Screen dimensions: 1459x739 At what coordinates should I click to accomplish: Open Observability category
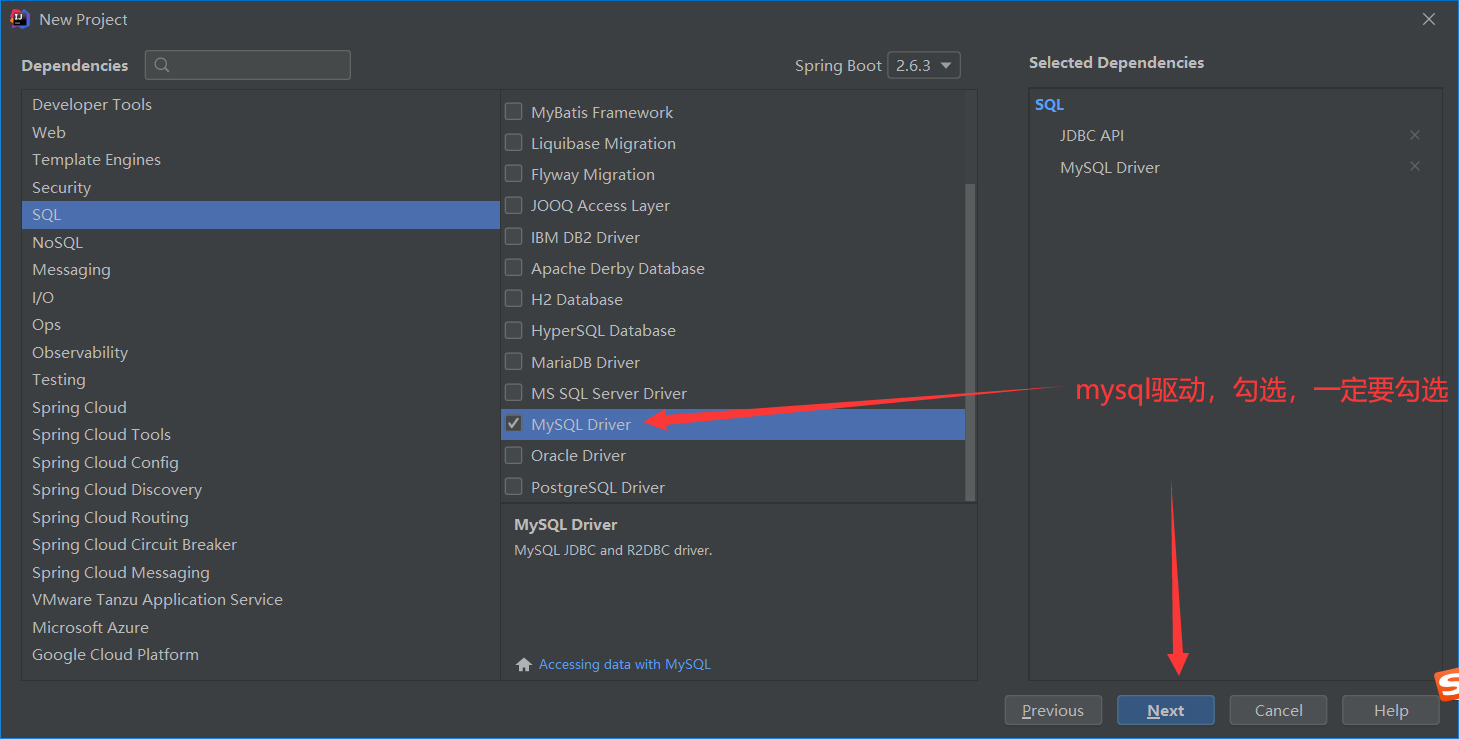(x=260, y=352)
